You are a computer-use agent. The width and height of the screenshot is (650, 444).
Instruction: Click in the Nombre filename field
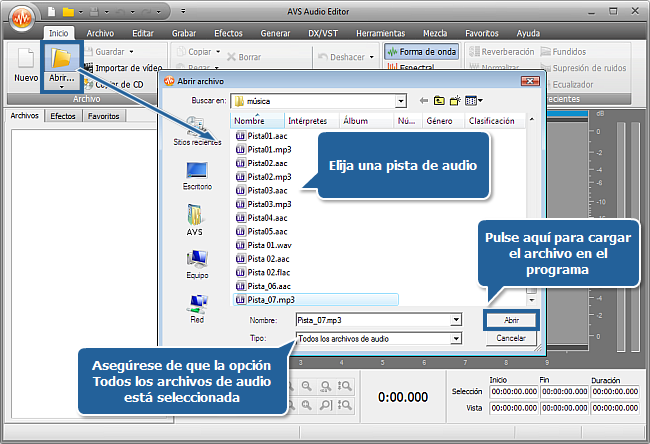tap(374, 320)
